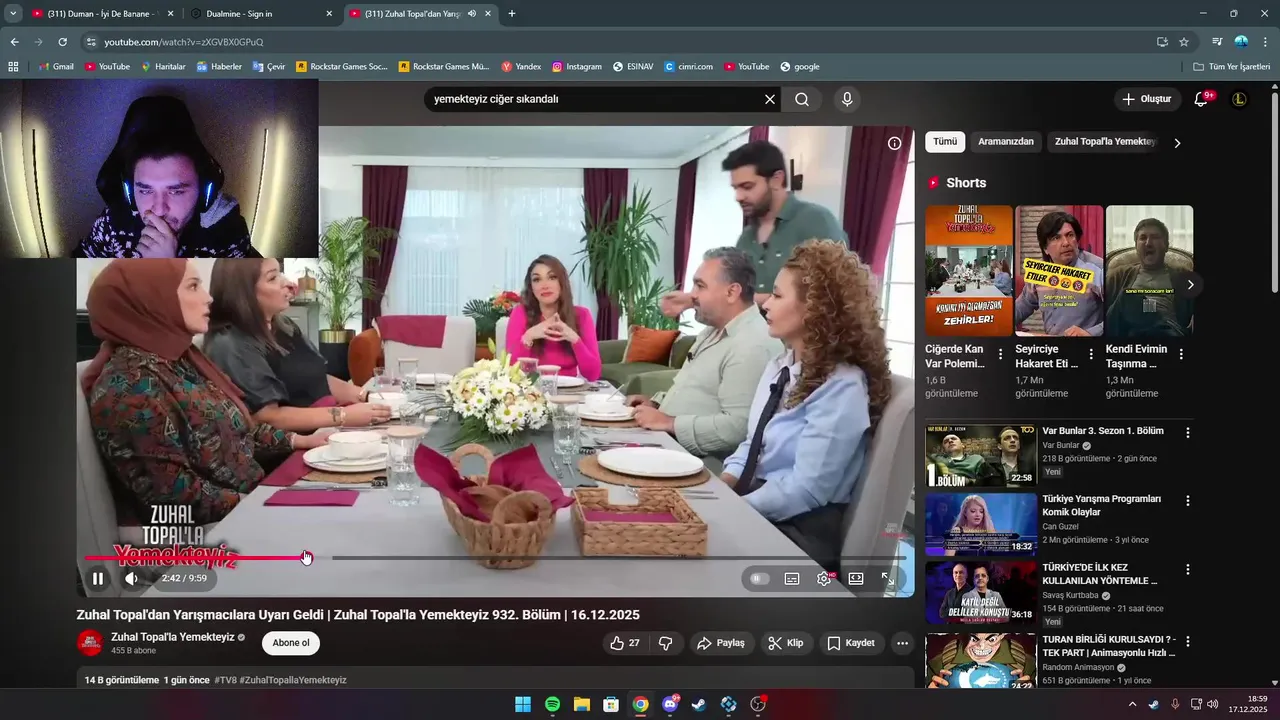Open the Instagram bookmark
The height and width of the screenshot is (720, 1280).
pos(577,67)
